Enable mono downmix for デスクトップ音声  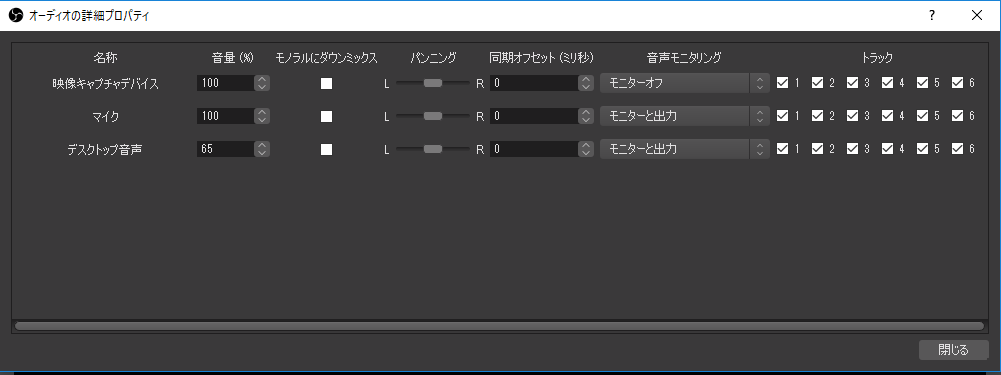click(x=326, y=149)
